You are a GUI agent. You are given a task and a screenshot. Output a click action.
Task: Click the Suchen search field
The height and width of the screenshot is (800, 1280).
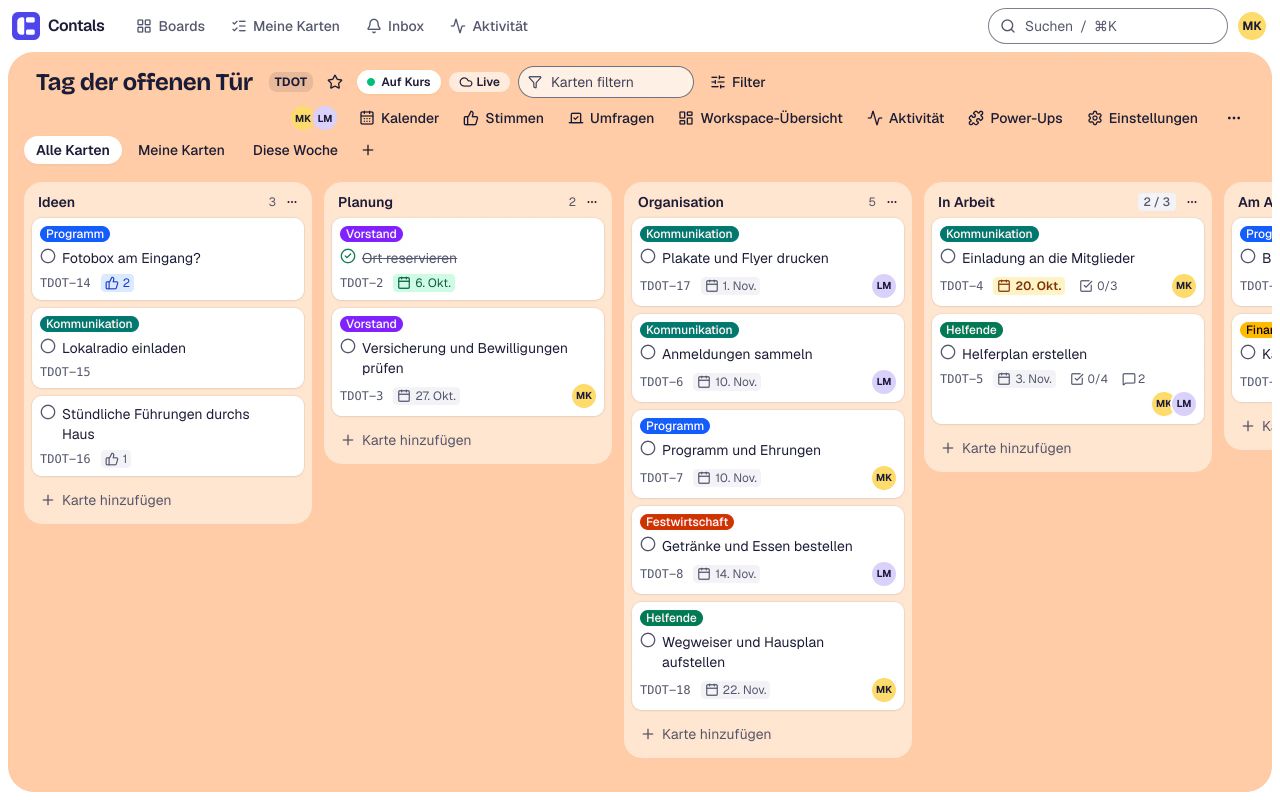1107,26
